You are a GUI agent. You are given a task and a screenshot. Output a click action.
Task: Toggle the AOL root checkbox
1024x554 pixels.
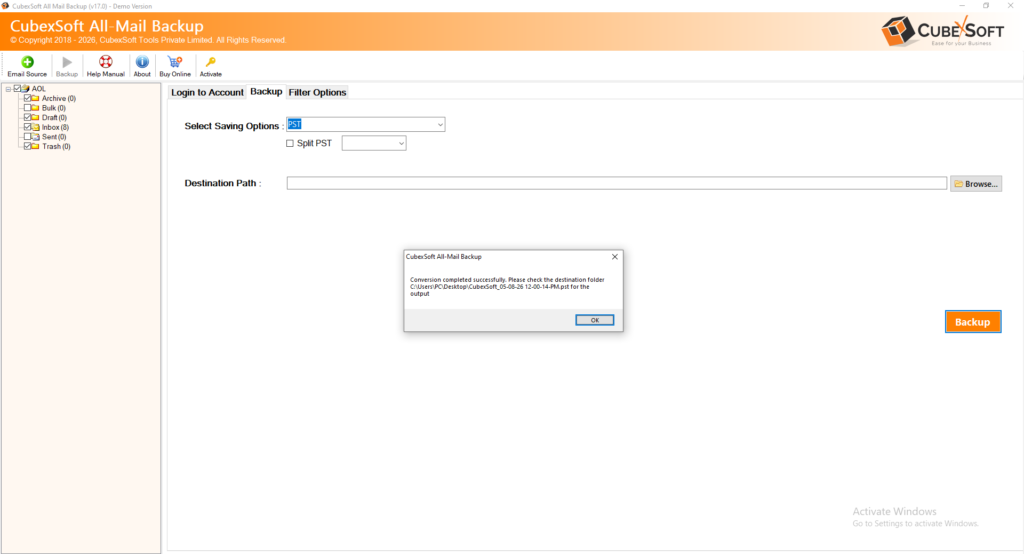coord(18,88)
